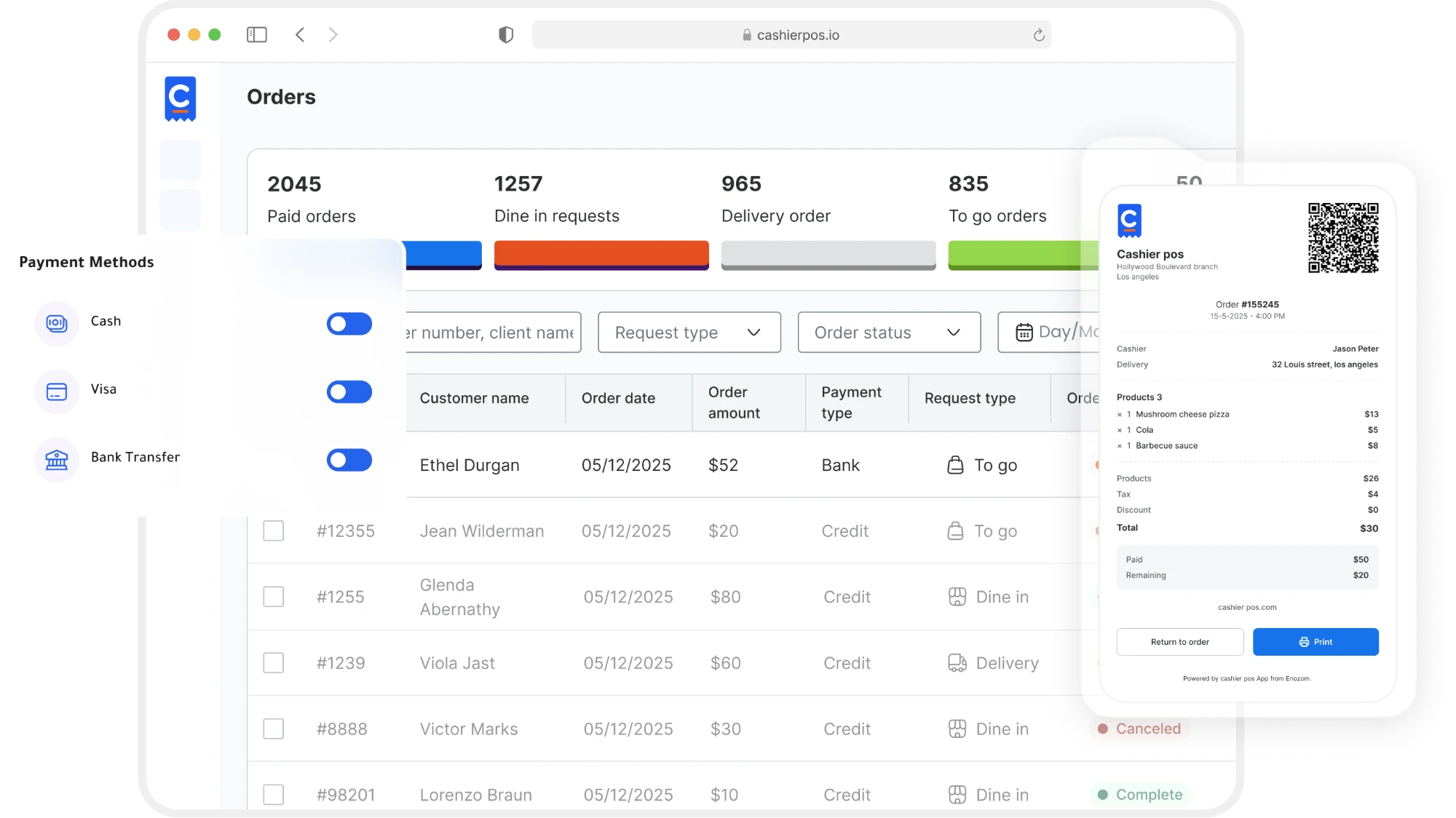Open the Request type dropdown
The height and width of the screenshot is (818, 1456).
689,333
